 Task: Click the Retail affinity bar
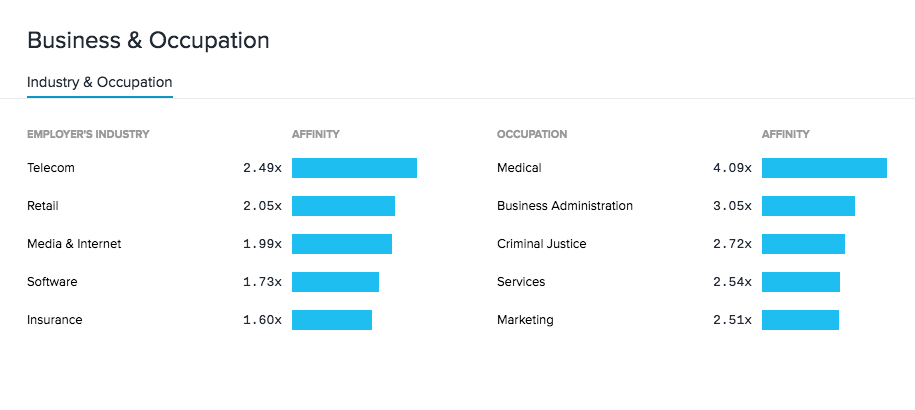tap(343, 206)
